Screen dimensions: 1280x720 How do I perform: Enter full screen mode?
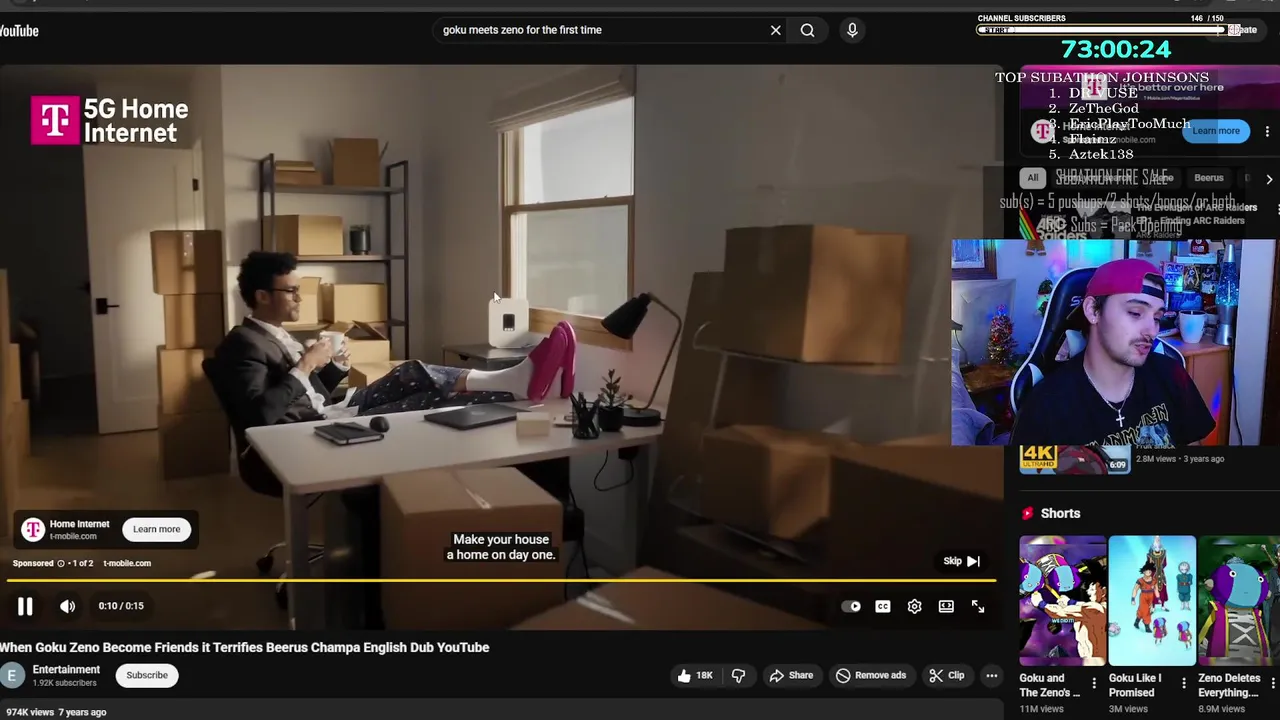coord(978,606)
